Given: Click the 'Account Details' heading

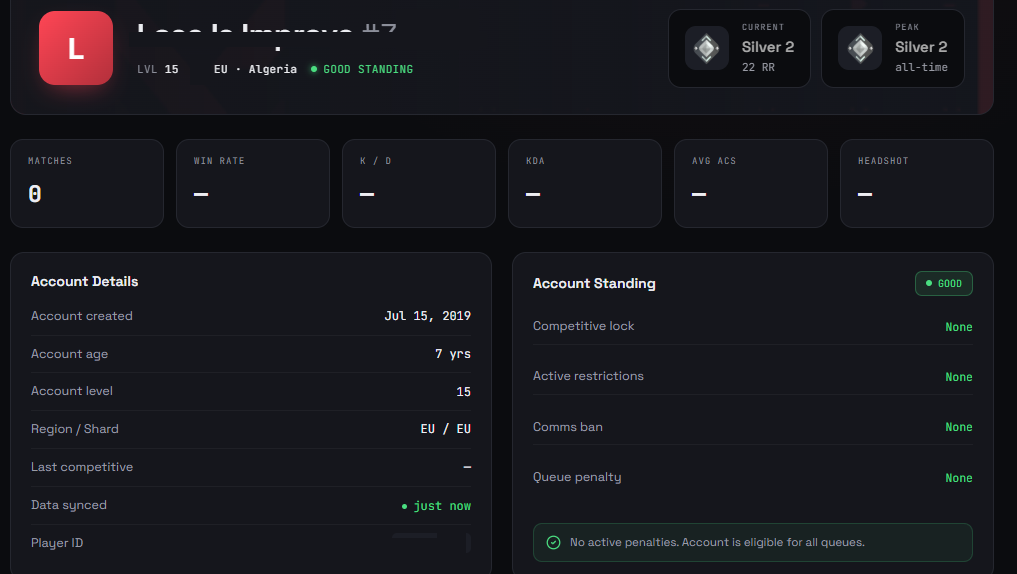Looking at the screenshot, I should pyautogui.click(x=84, y=281).
